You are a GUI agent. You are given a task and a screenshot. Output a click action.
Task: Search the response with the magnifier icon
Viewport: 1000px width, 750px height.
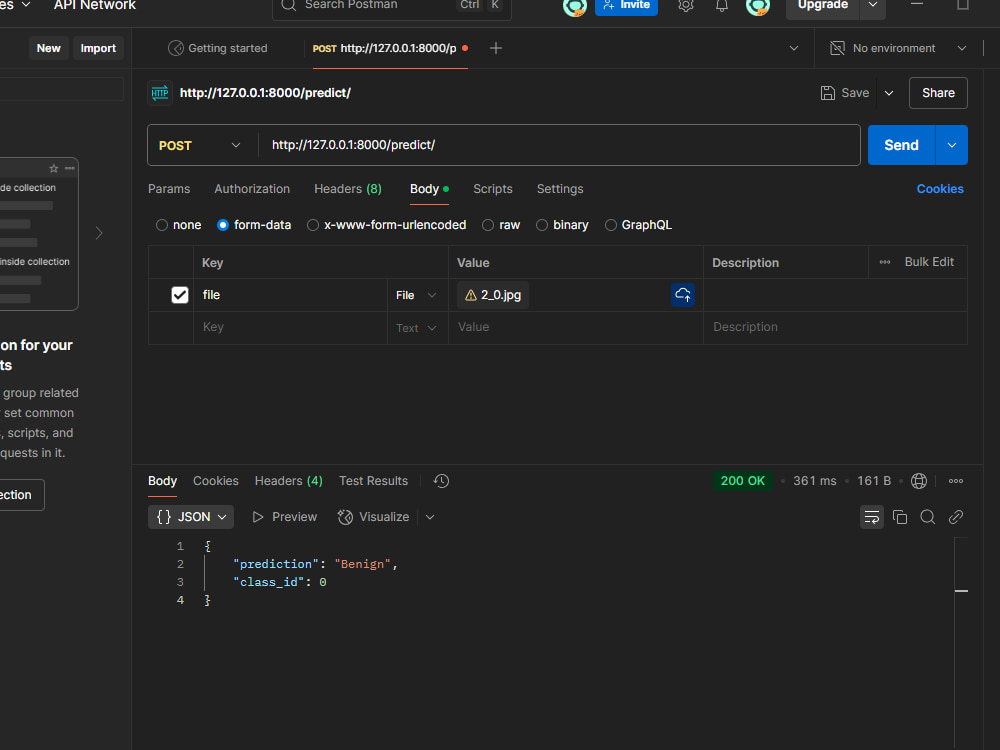tap(927, 517)
